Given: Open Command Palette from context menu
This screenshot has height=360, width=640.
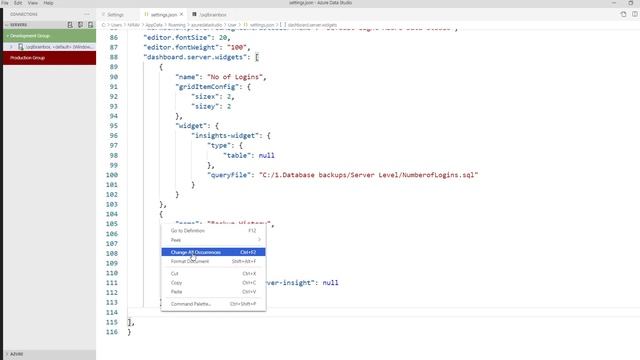Looking at the screenshot, I should (213, 304).
